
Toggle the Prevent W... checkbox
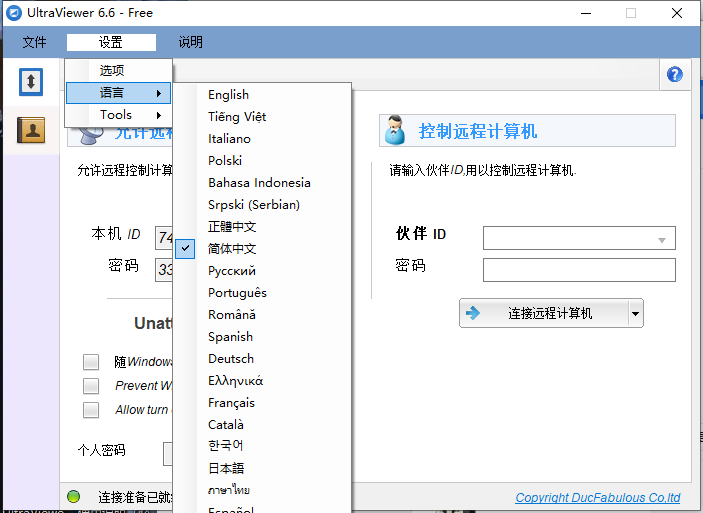click(91, 386)
